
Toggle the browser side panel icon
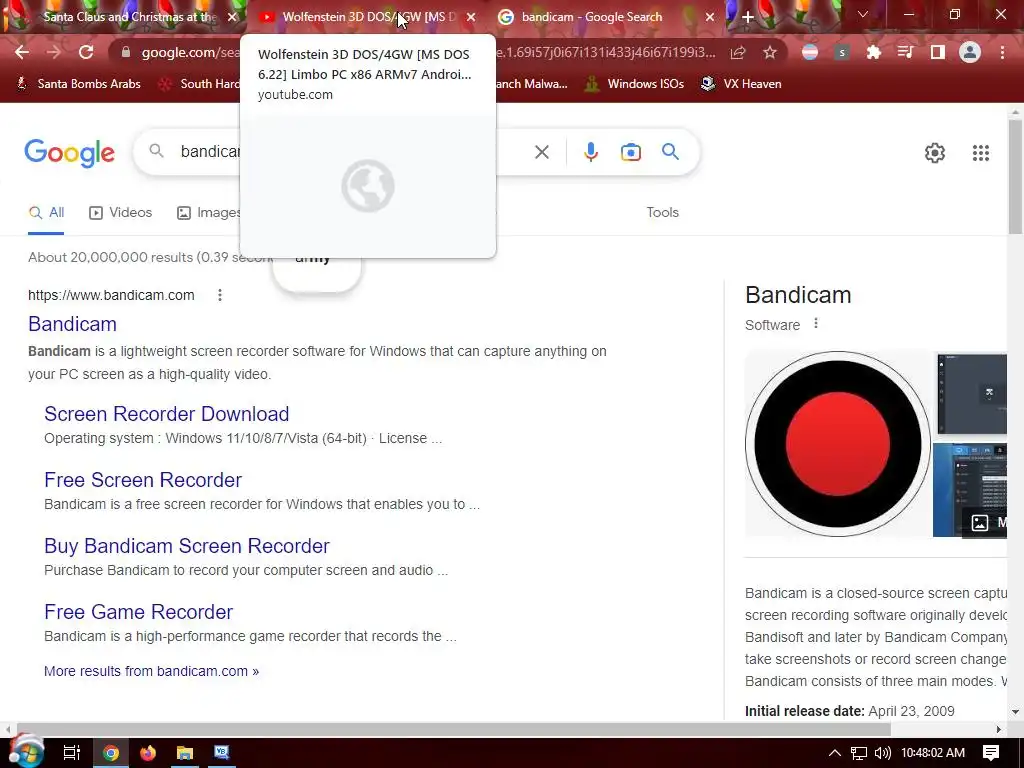[x=938, y=52]
